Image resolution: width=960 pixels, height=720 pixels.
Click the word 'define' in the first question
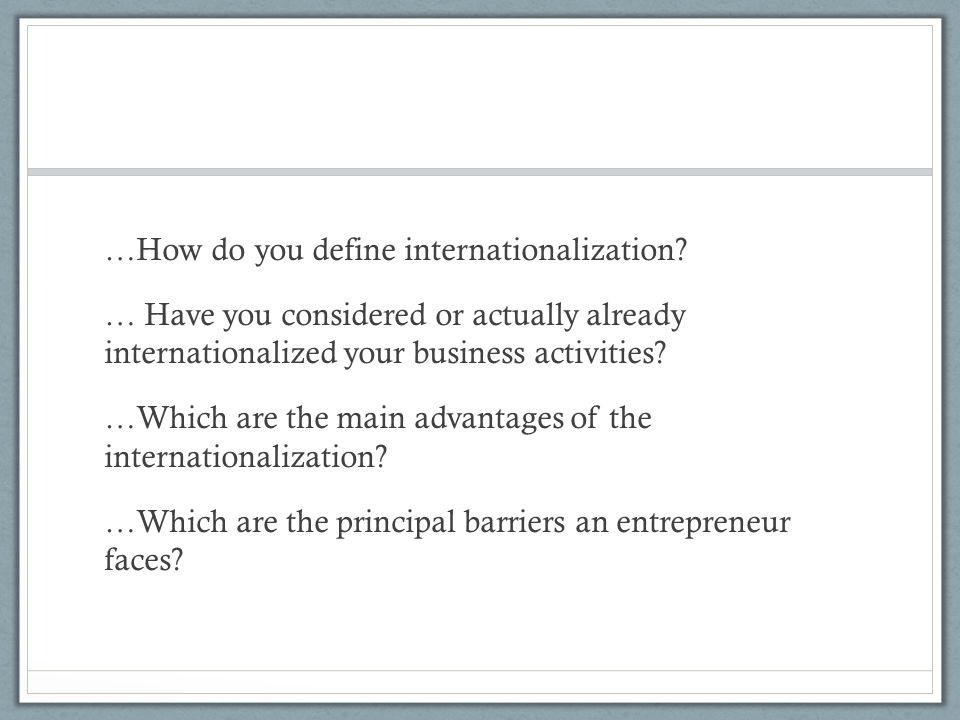[x=354, y=250]
